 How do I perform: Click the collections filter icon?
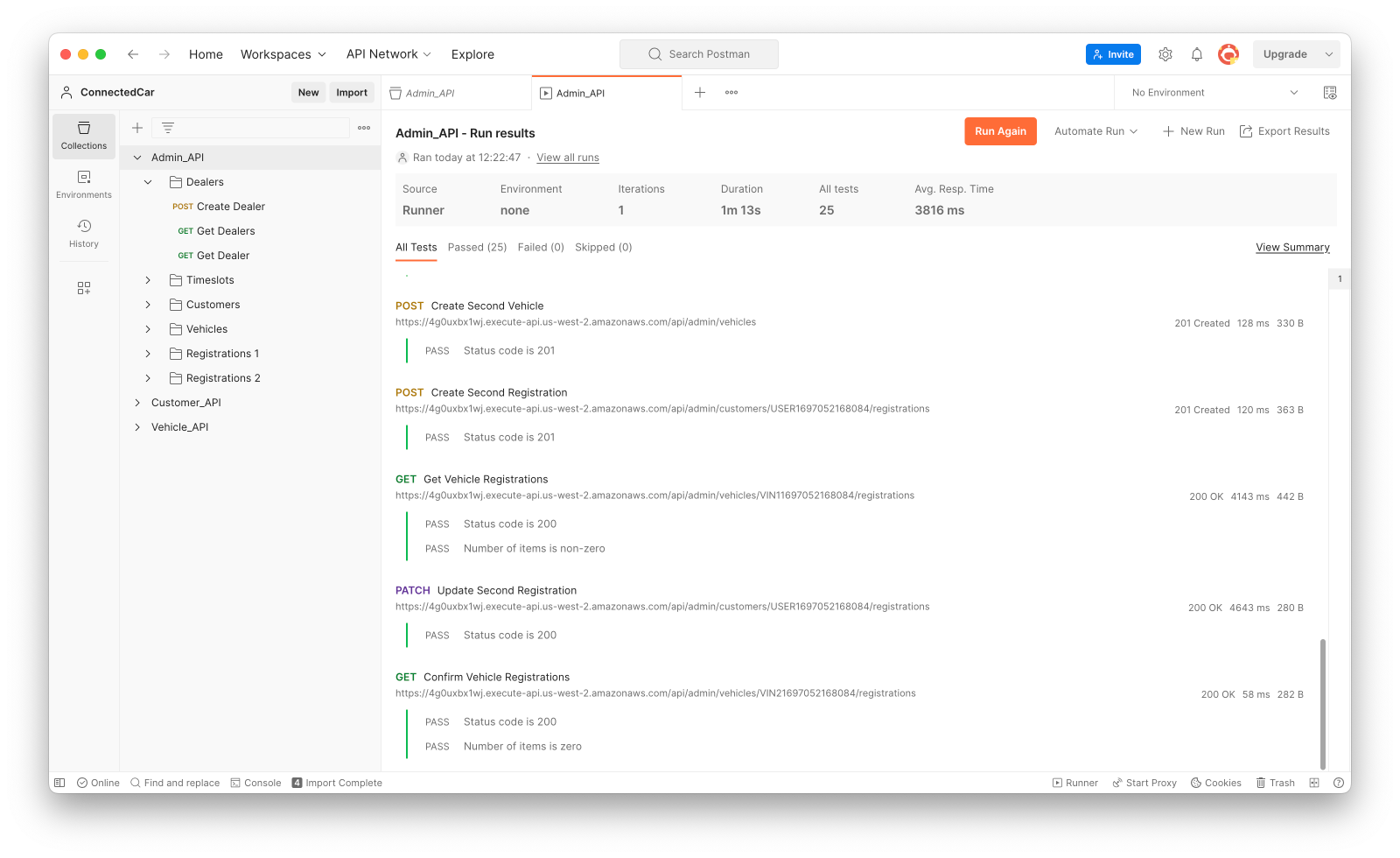[168, 128]
